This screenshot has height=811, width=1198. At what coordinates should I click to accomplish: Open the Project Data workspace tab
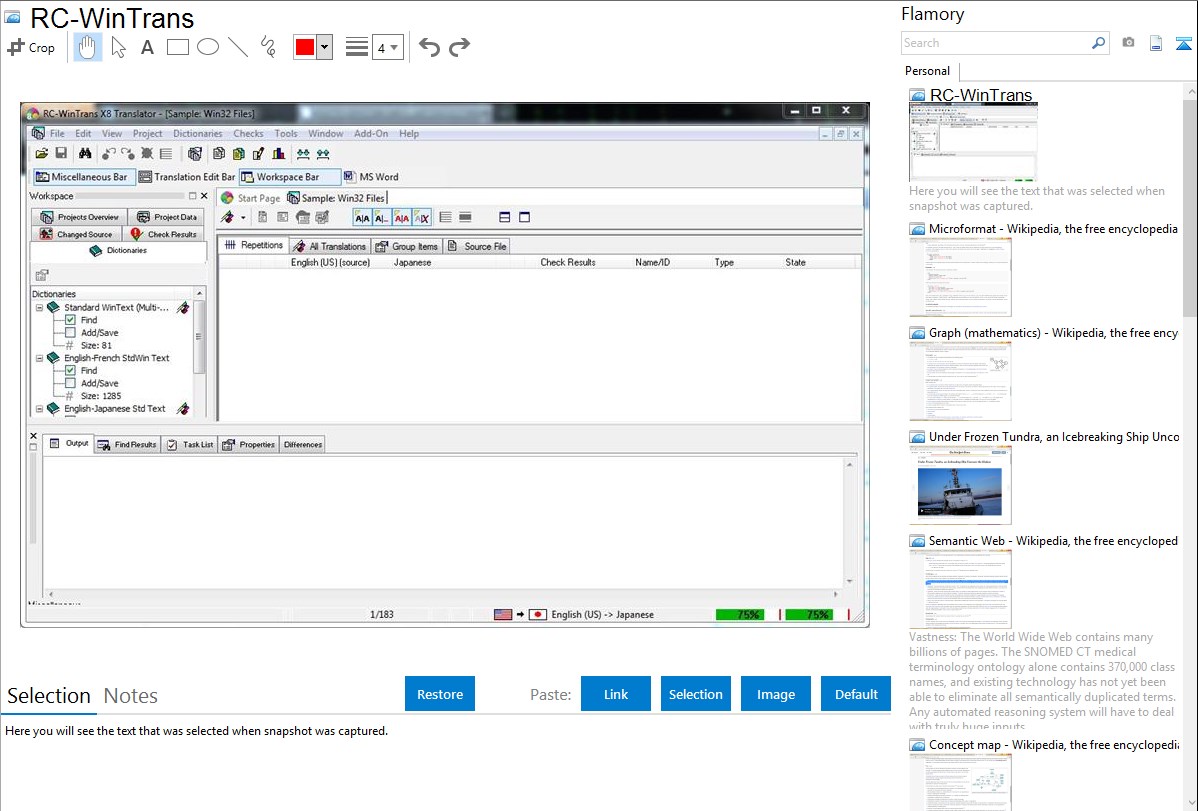pyautogui.click(x=167, y=217)
